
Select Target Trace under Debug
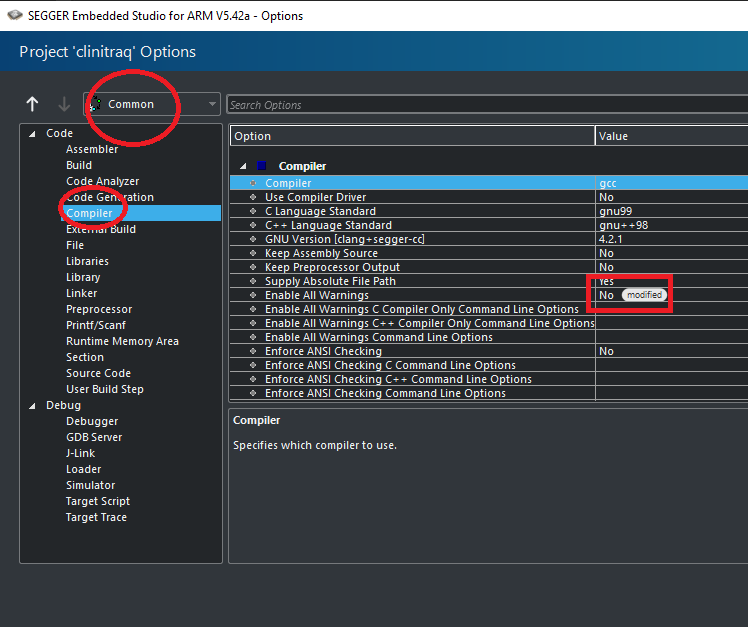pyautogui.click(x=96, y=517)
